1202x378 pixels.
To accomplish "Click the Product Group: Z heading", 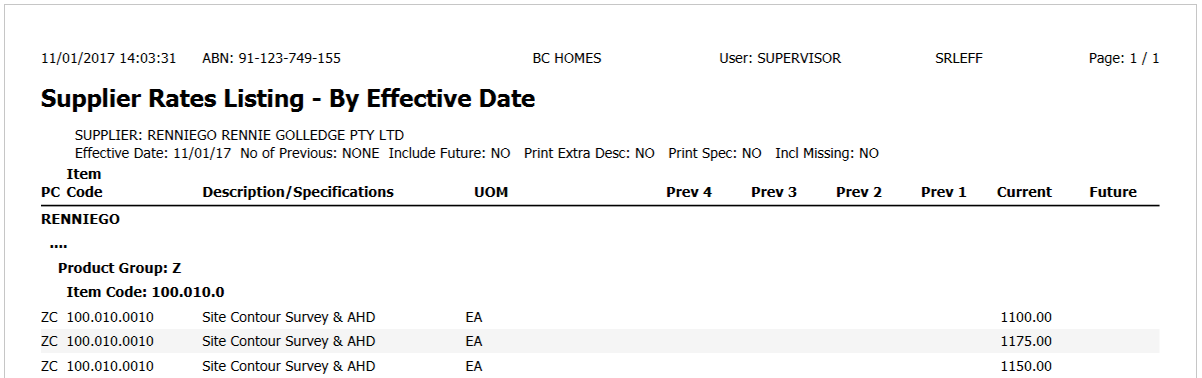I will click(119, 268).
